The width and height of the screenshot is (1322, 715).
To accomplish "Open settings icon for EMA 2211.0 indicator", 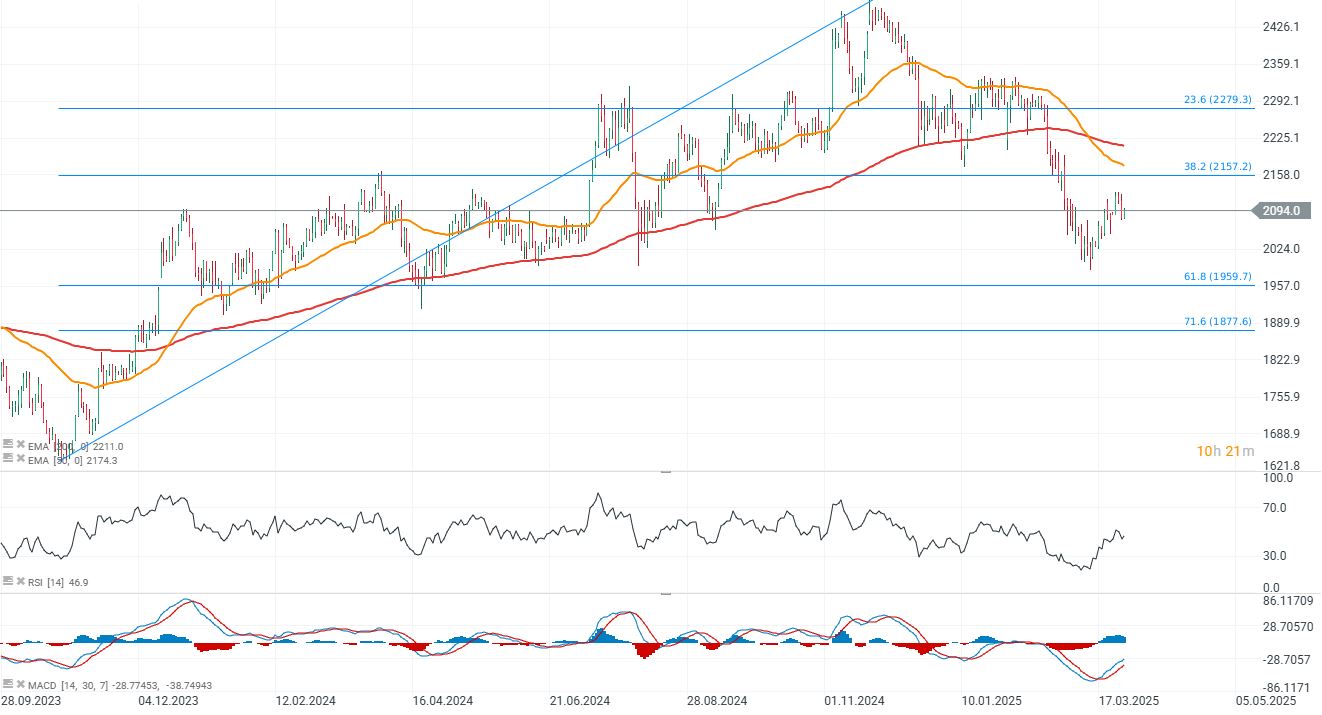I will tap(8, 444).
